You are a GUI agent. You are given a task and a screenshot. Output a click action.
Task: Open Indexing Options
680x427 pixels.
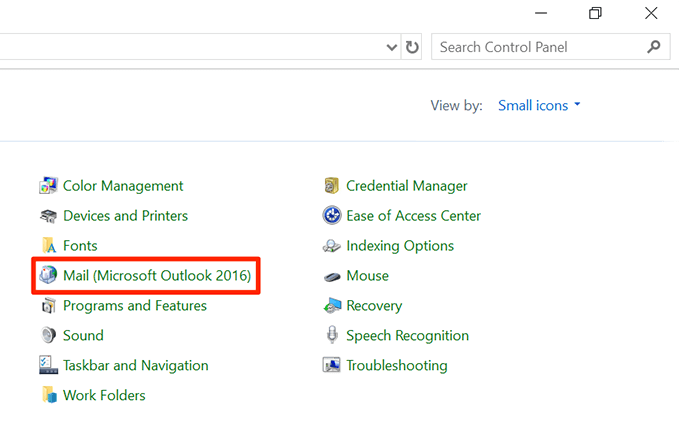click(400, 246)
